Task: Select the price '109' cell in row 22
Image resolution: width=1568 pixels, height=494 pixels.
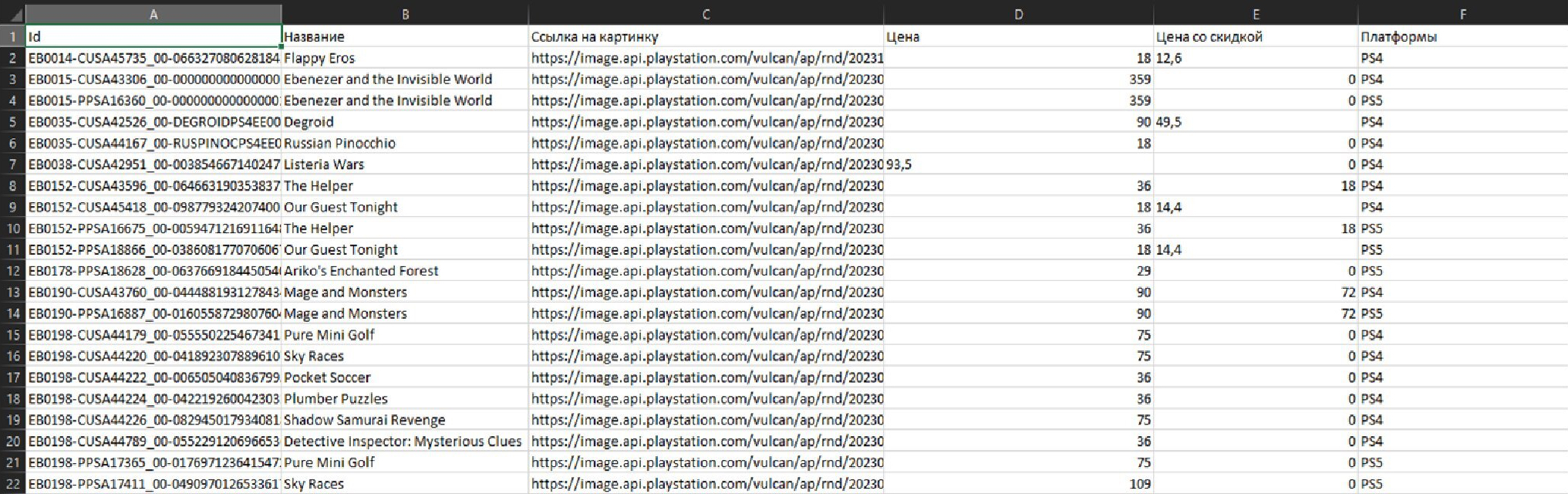Action: point(1018,484)
